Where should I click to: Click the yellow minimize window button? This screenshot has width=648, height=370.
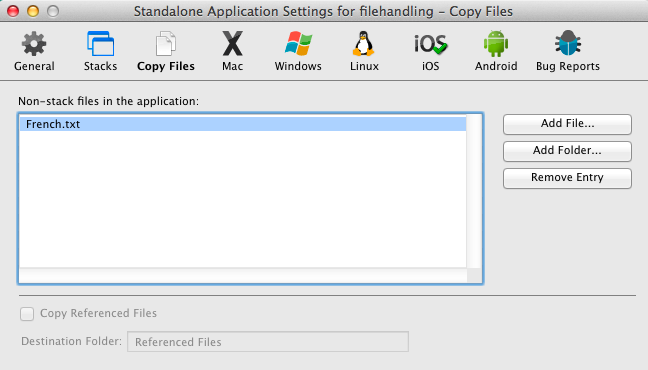[33, 11]
